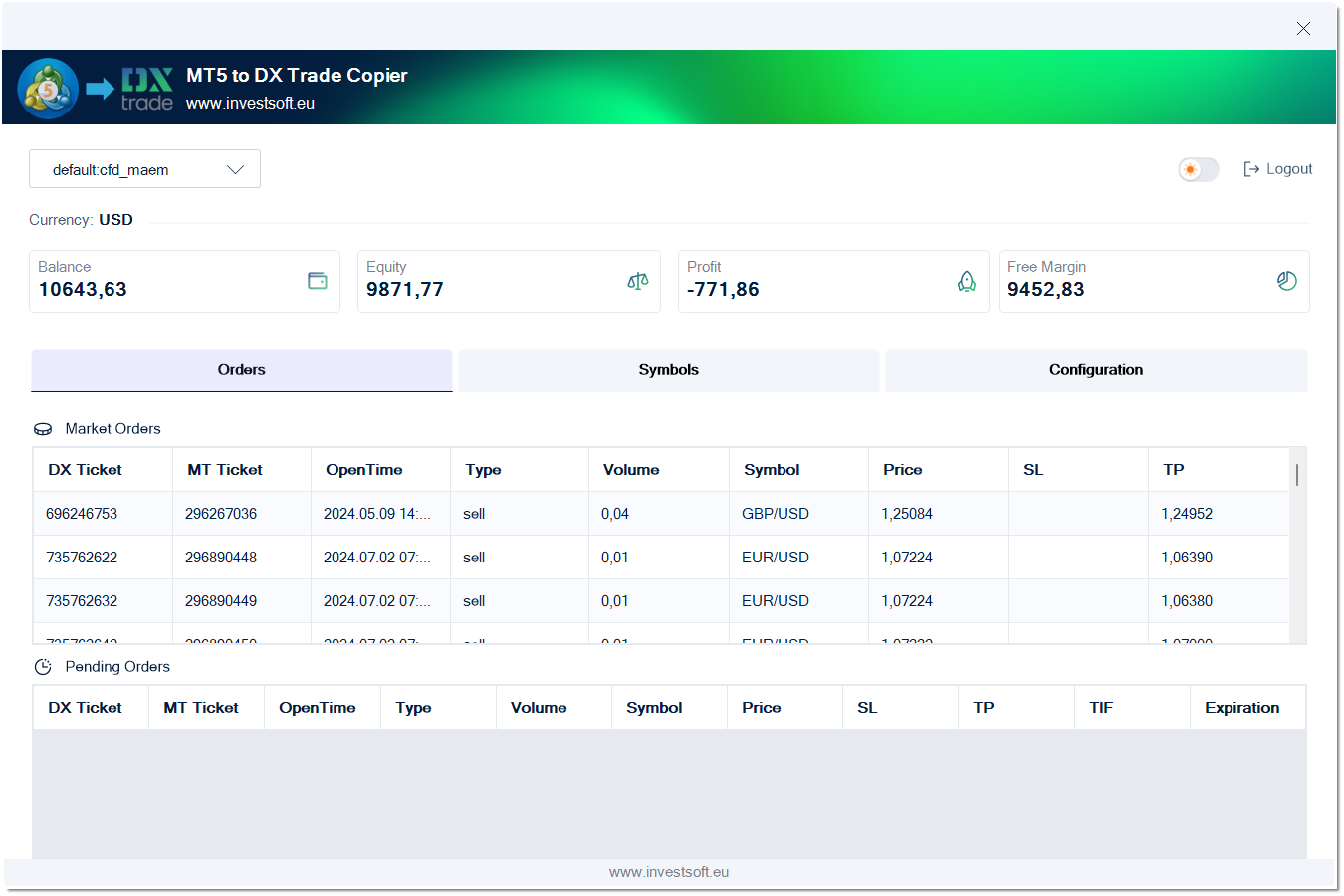
Task: Select MT ticket 296890448 cell
Action: click(x=242, y=558)
